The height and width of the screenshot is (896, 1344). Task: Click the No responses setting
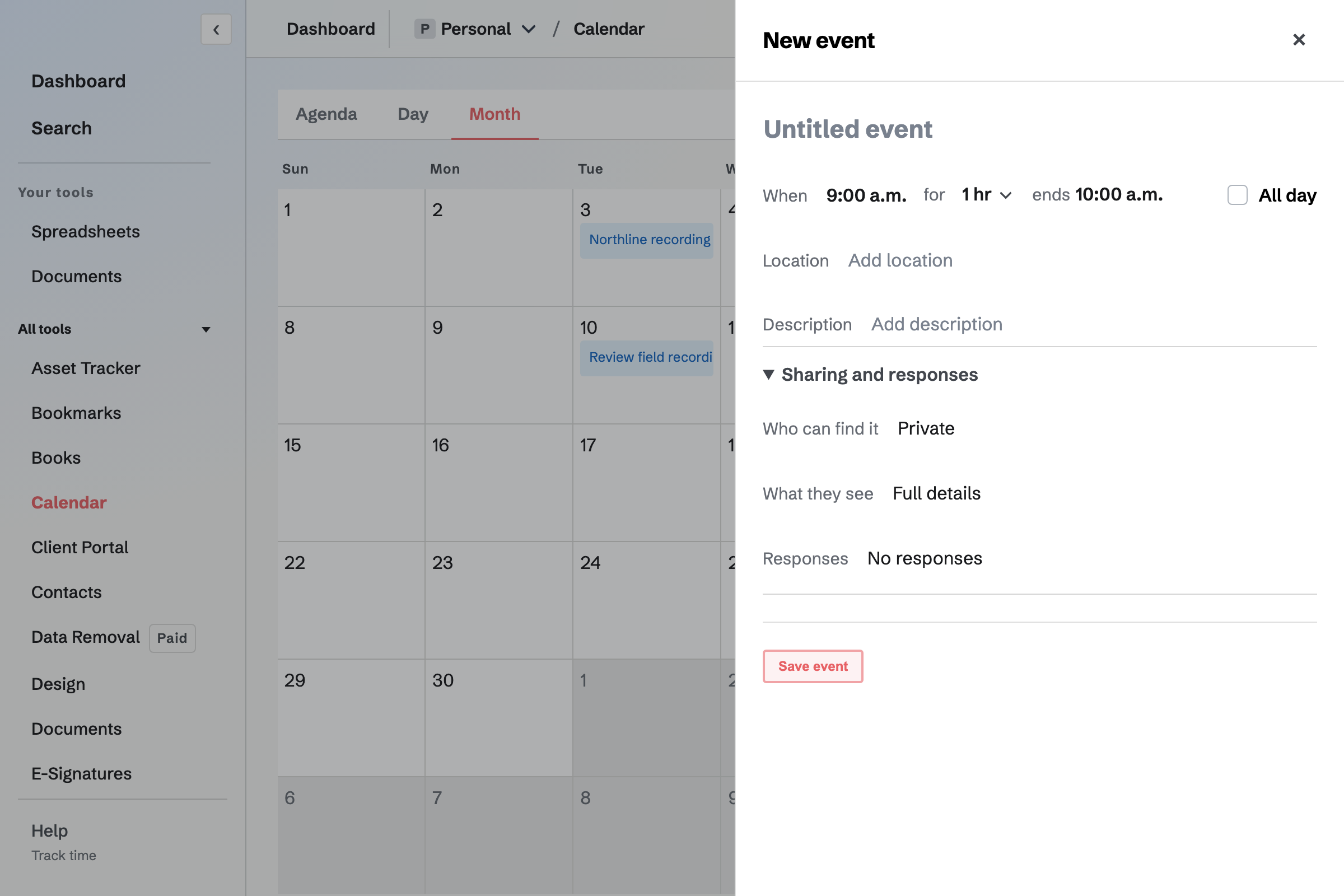pyautogui.click(x=925, y=558)
